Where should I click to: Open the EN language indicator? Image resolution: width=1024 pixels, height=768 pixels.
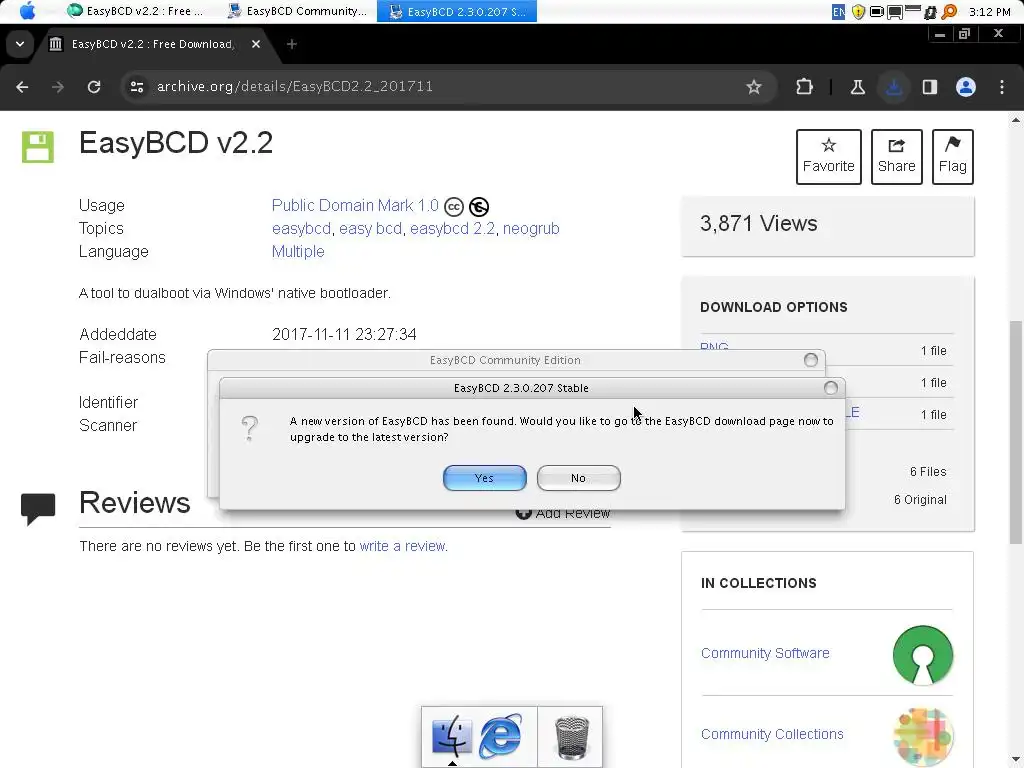coord(839,11)
